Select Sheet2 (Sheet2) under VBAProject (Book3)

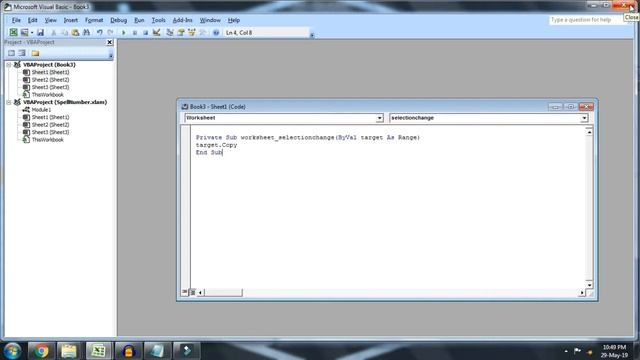[50, 80]
